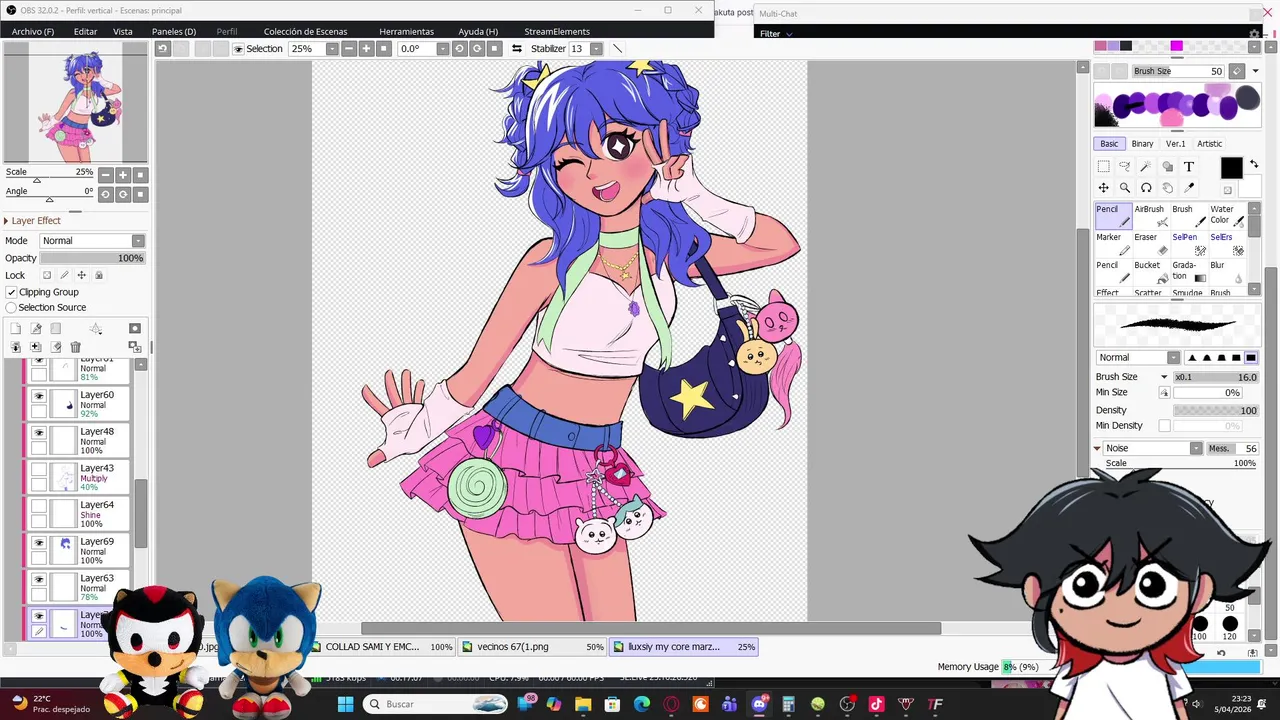The height and width of the screenshot is (720, 1280).
Task: Switch to the Artistic brush tab
Action: click(1210, 144)
